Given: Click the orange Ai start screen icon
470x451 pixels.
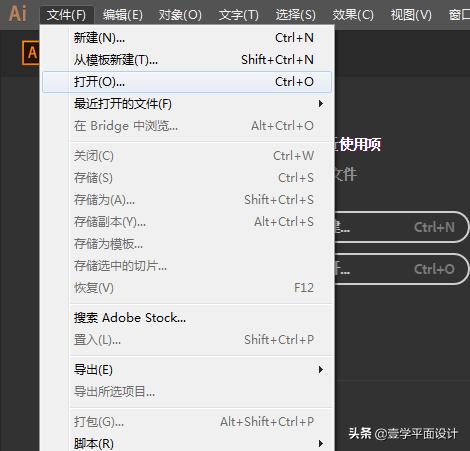Looking at the screenshot, I should point(31,53).
